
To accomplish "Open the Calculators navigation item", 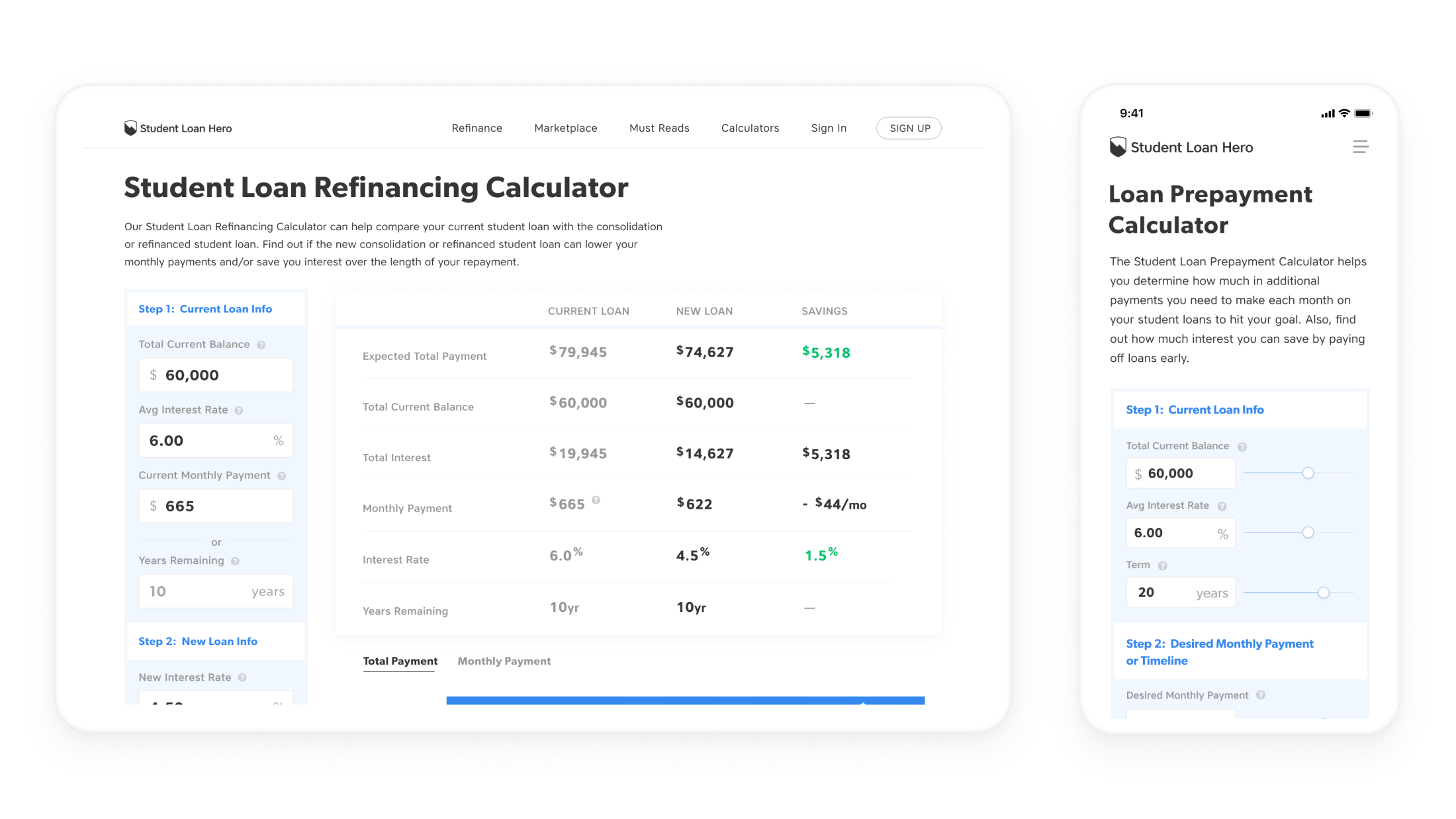I will click(x=749, y=128).
